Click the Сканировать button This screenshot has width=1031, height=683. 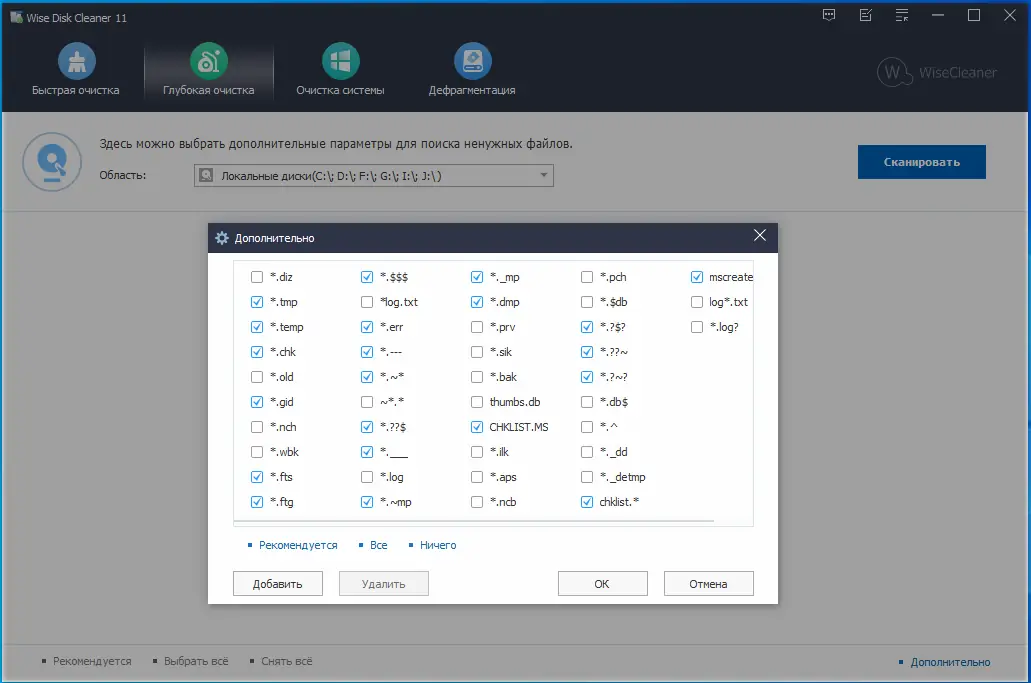pyautogui.click(x=921, y=162)
